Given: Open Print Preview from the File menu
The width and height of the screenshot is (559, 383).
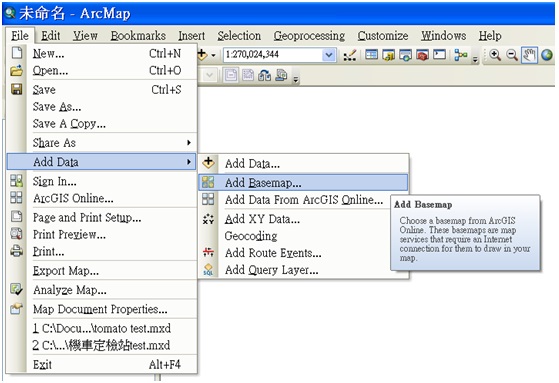Looking at the screenshot, I should pyautogui.click(x=102, y=234).
